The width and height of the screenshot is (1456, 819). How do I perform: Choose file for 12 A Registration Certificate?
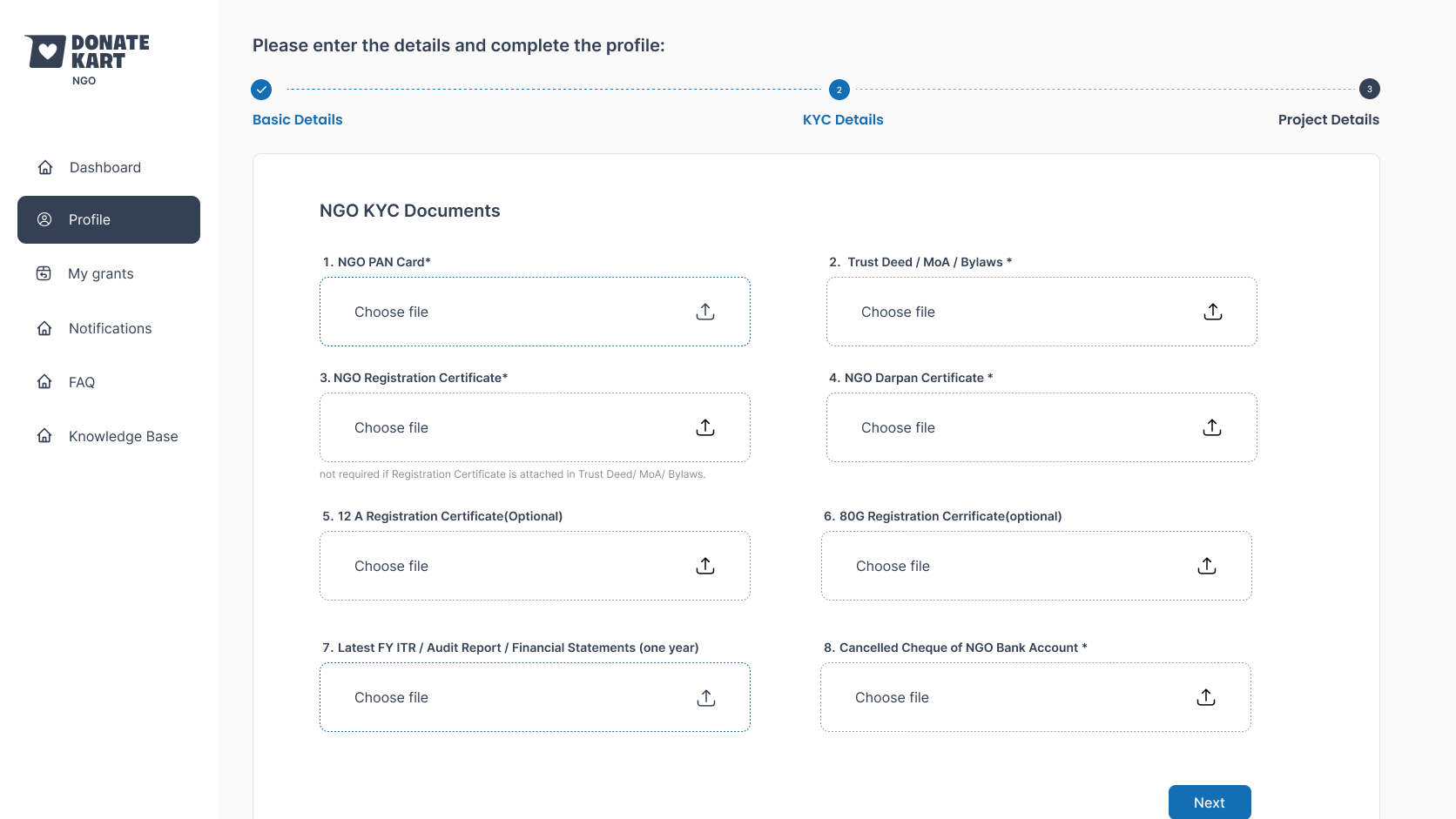[535, 566]
